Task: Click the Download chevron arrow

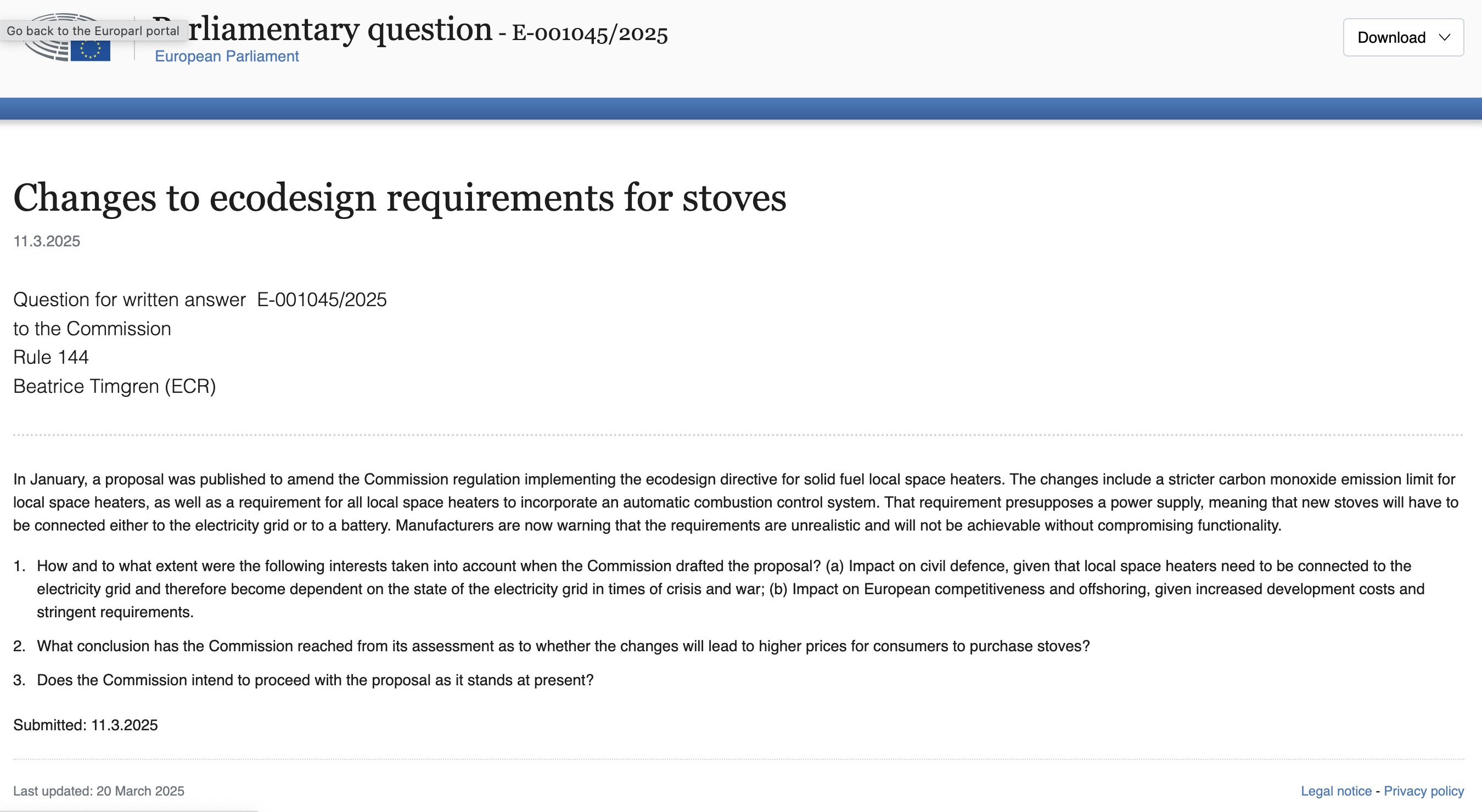Action: 1445,37
